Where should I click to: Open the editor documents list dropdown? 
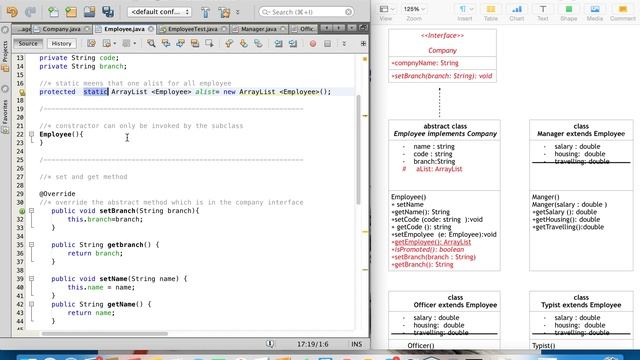352,28
